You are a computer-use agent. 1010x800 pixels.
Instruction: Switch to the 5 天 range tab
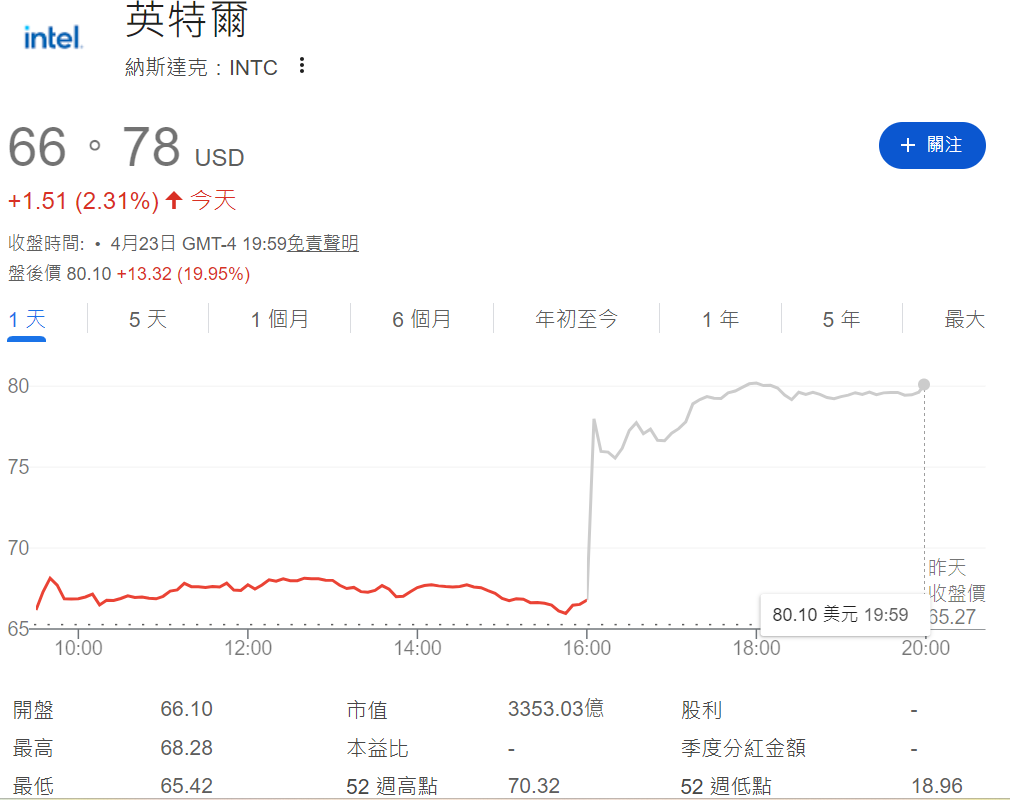tap(146, 318)
